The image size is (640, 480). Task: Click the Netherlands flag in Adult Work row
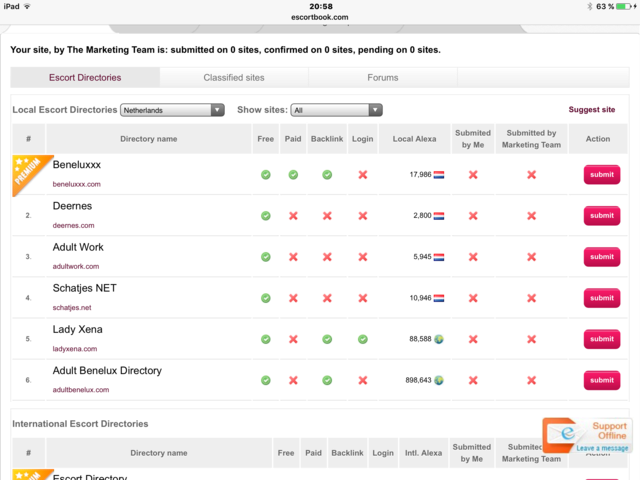[x=439, y=257]
